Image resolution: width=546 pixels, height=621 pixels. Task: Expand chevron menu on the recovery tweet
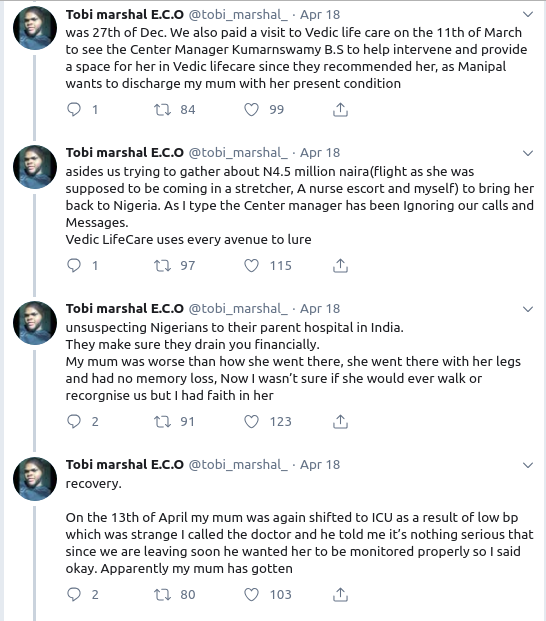point(528,465)
